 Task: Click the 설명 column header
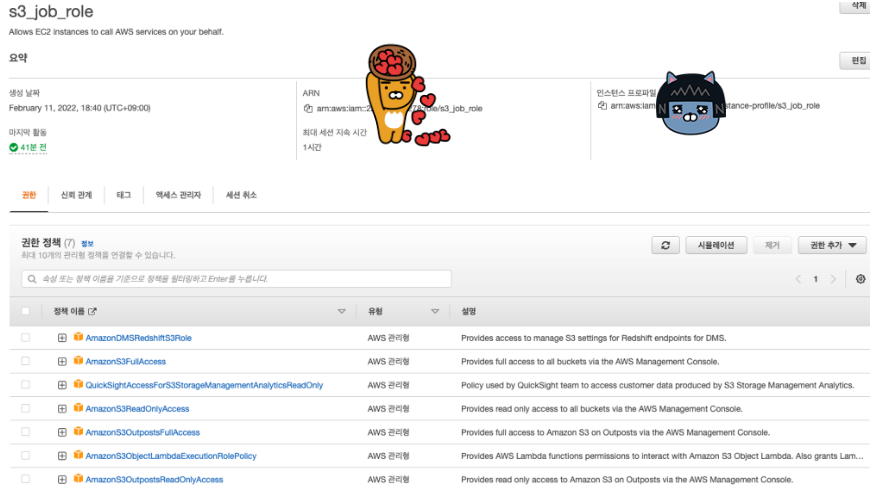pyautogui.click(x=468, y=311)
